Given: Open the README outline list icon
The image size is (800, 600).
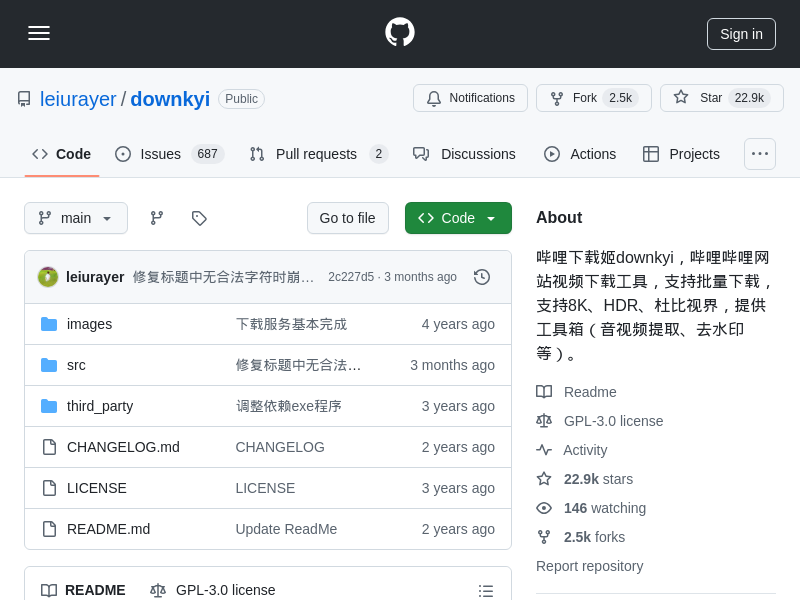Looking at the screenshot, I should (x=486, y=590).
